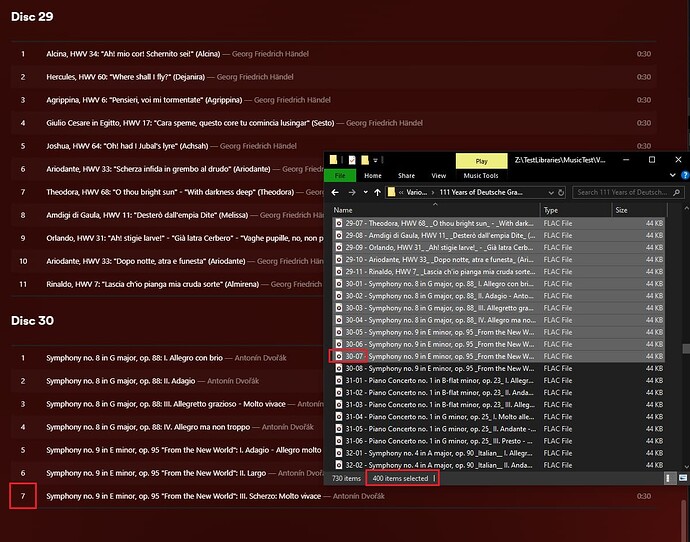Click the folder icon in the title bar

334,160
